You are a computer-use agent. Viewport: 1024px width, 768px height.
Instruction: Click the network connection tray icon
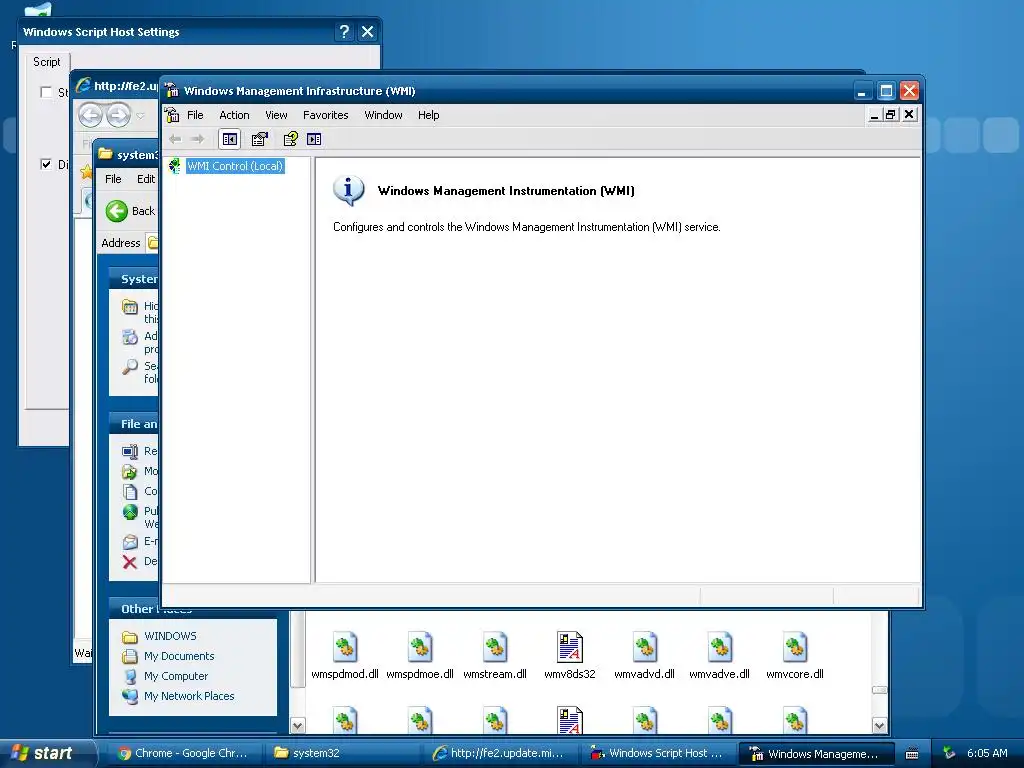point(950,753)
